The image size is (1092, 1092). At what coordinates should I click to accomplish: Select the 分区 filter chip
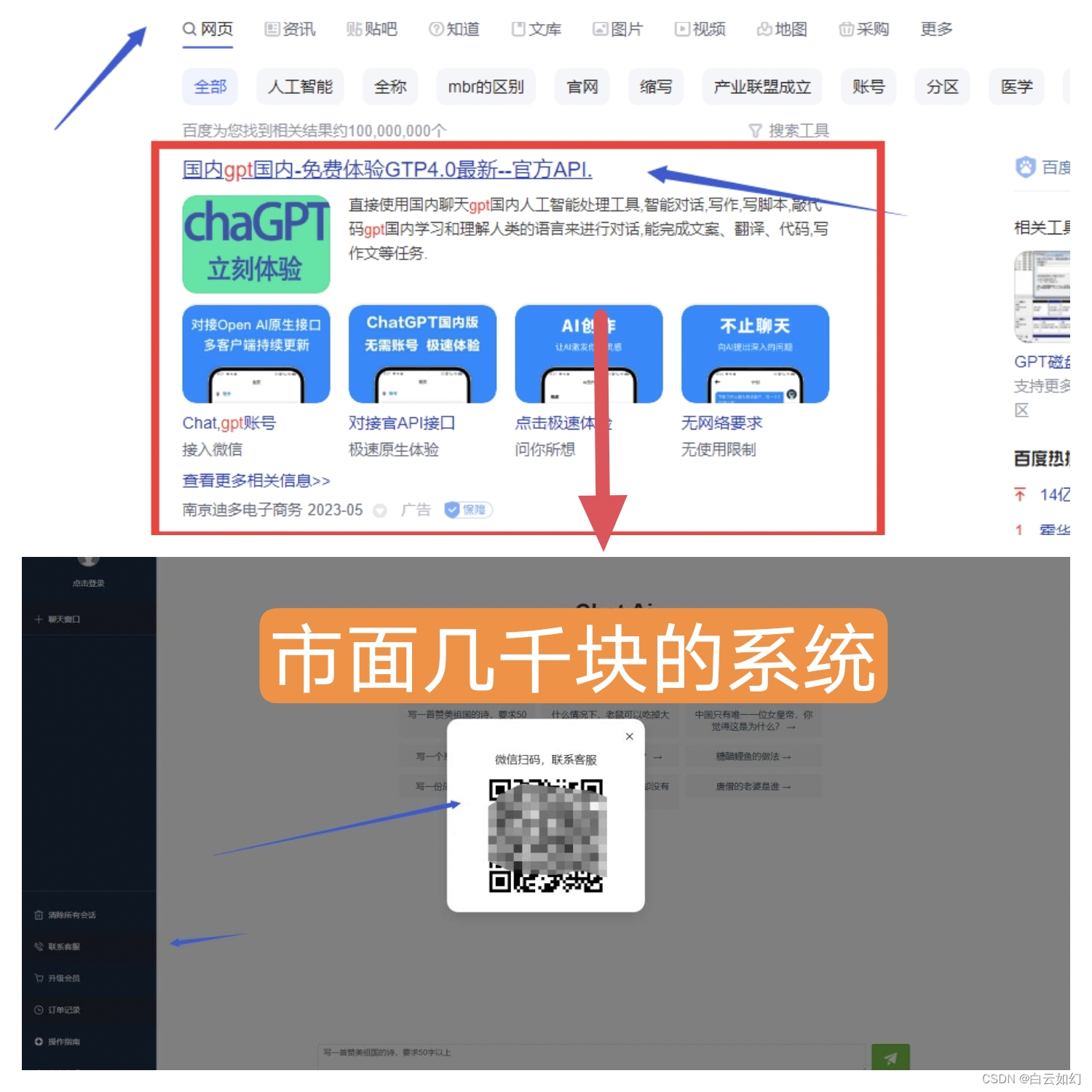click(x=943, y=87)
